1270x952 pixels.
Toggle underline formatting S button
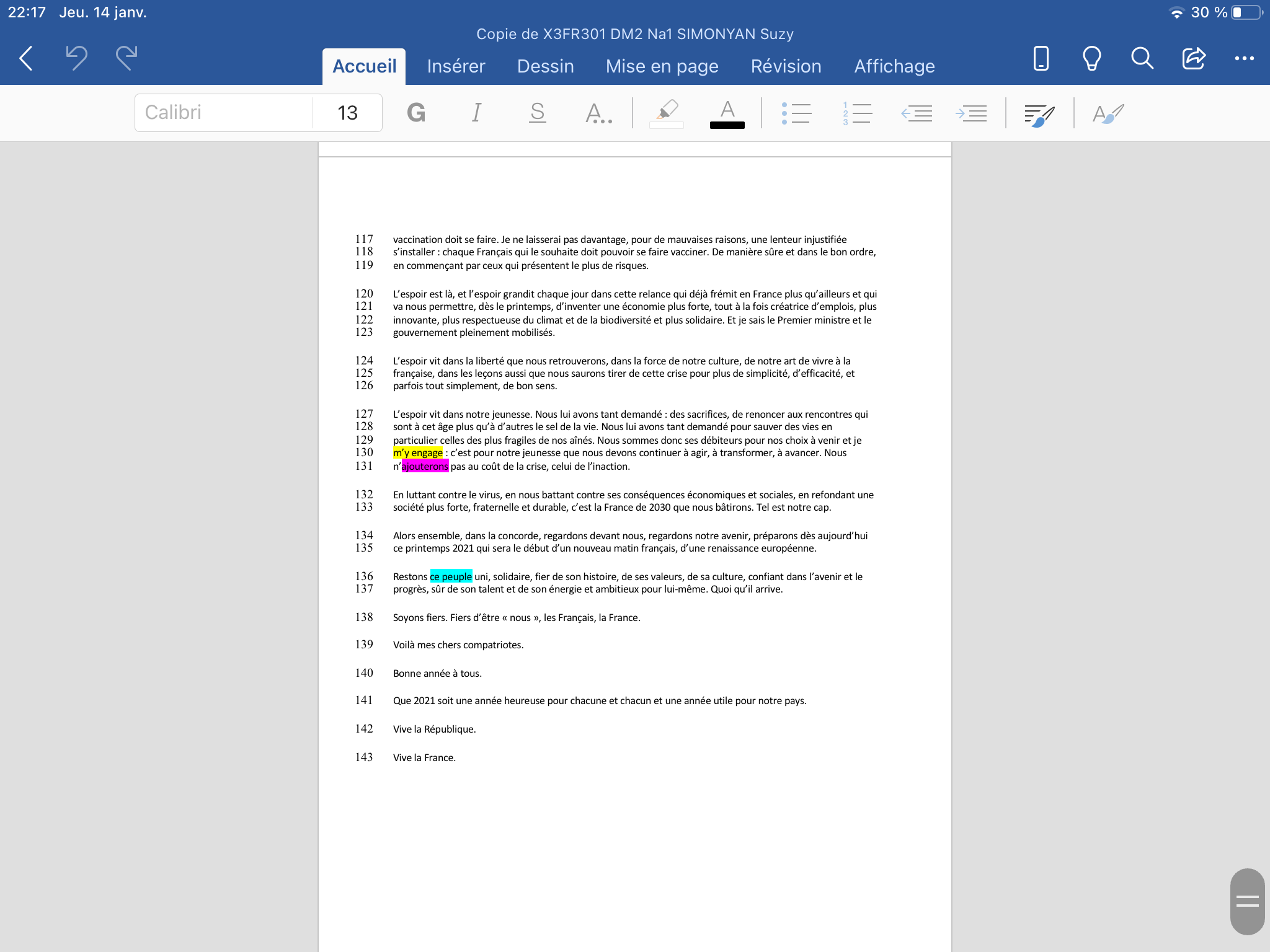click(537, 113)
